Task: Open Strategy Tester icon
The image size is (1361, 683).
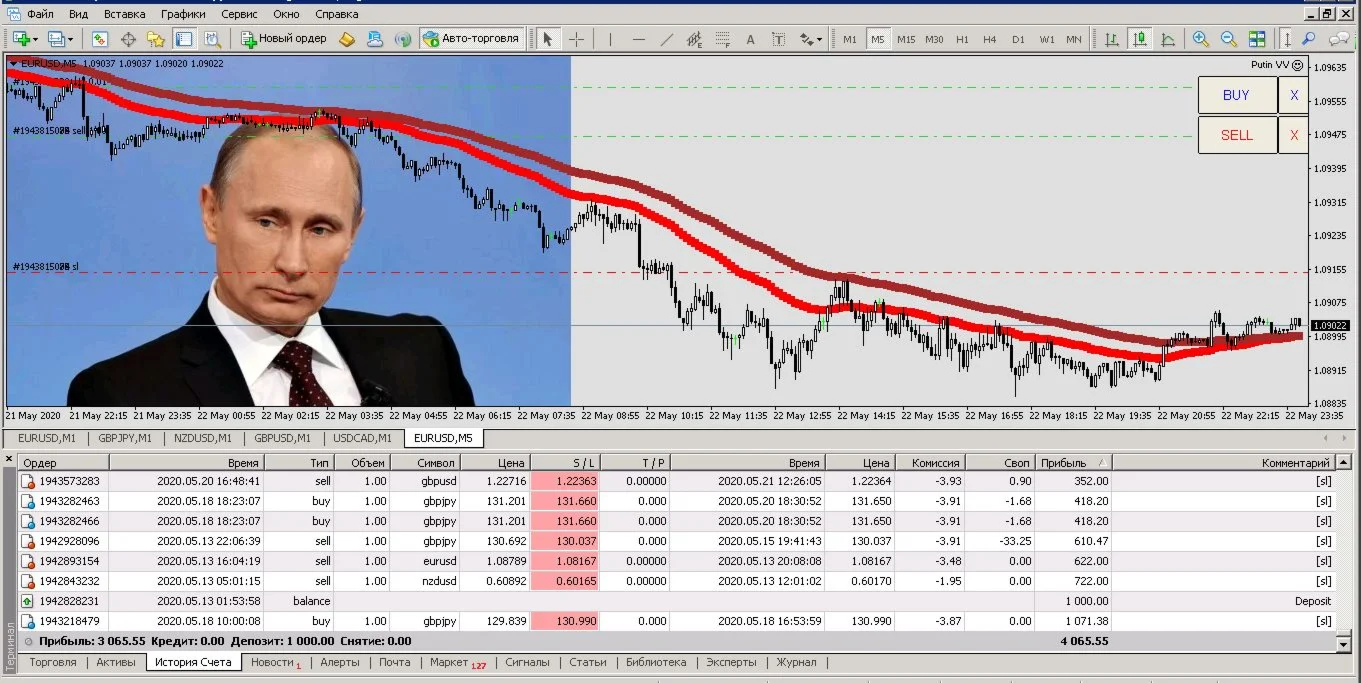Action: (212, 39)
